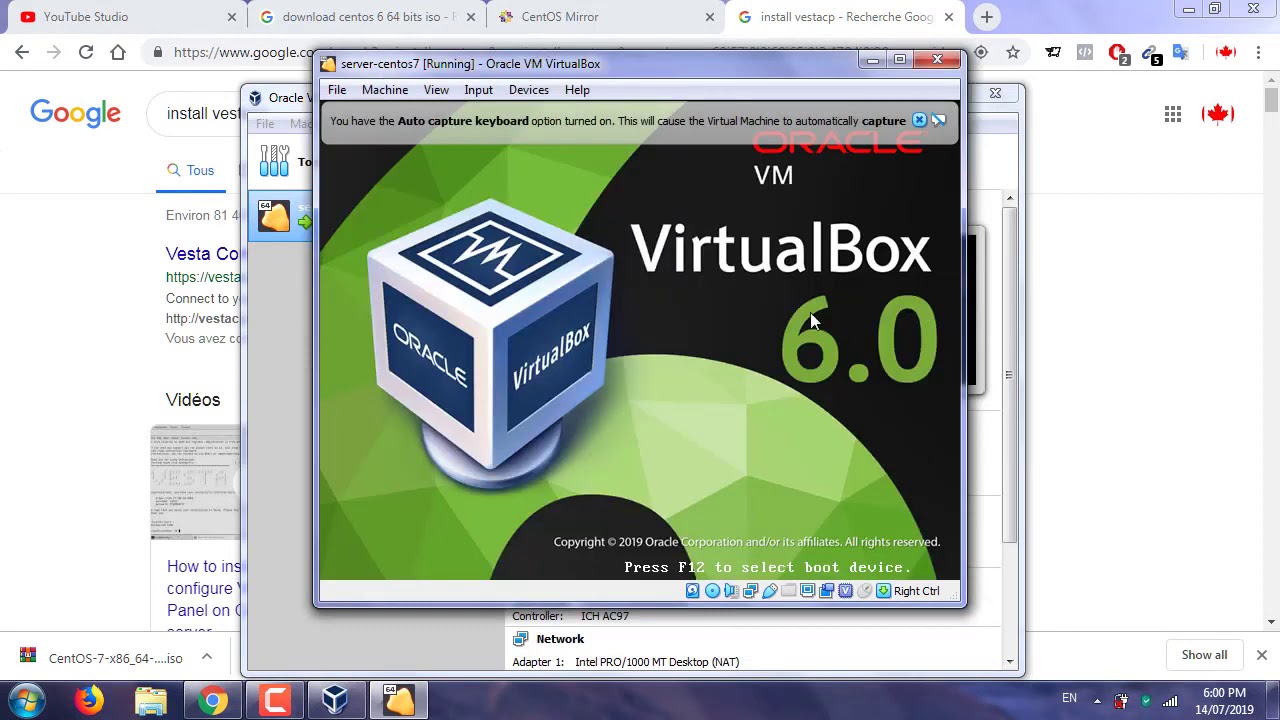The image size is (1280, 720).
Task: Bookmark this page with the star icon
Action: (1013, 52)
